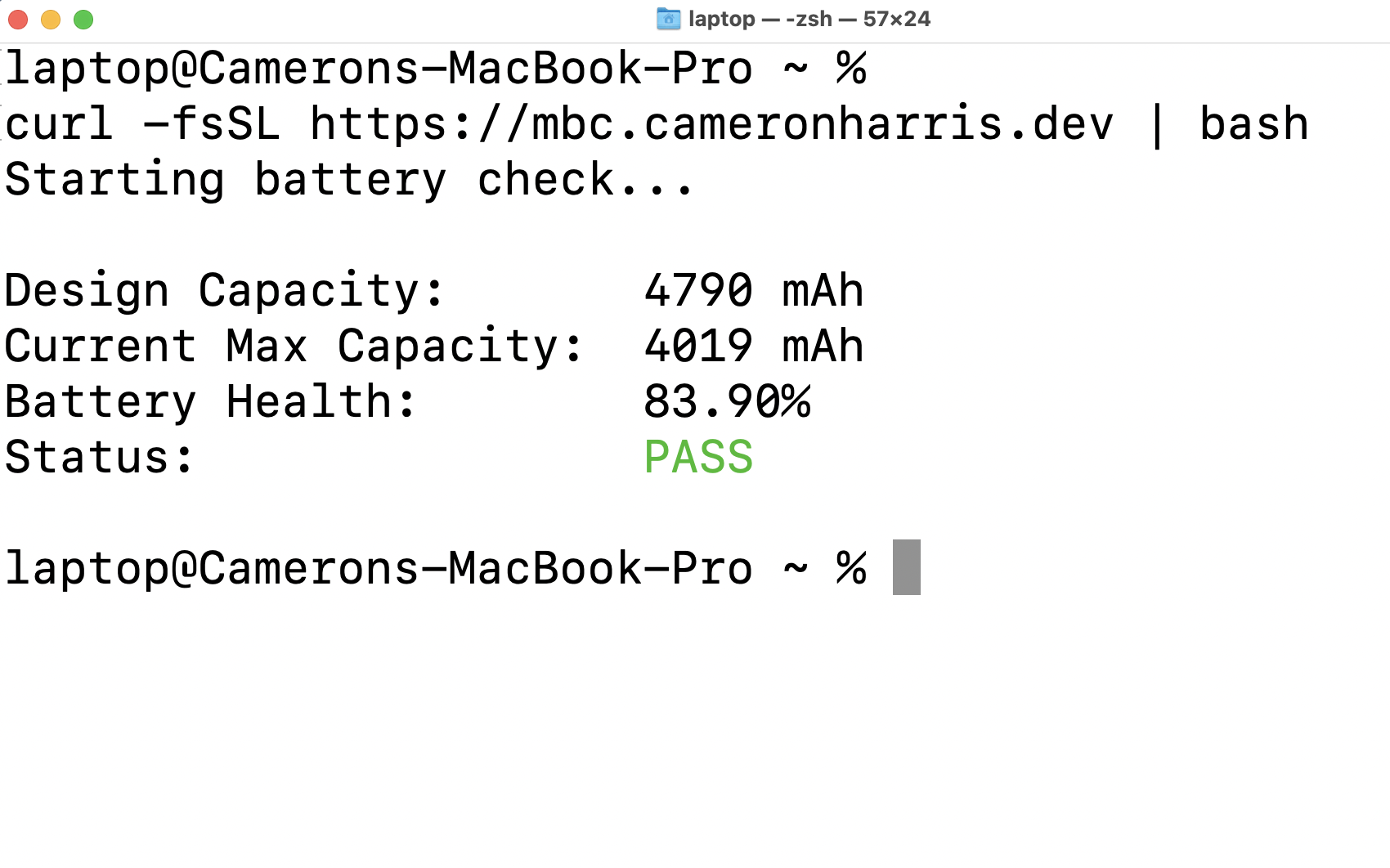Click the mAh unit beside 4019

pyautogui.click(x=822, y=346)
